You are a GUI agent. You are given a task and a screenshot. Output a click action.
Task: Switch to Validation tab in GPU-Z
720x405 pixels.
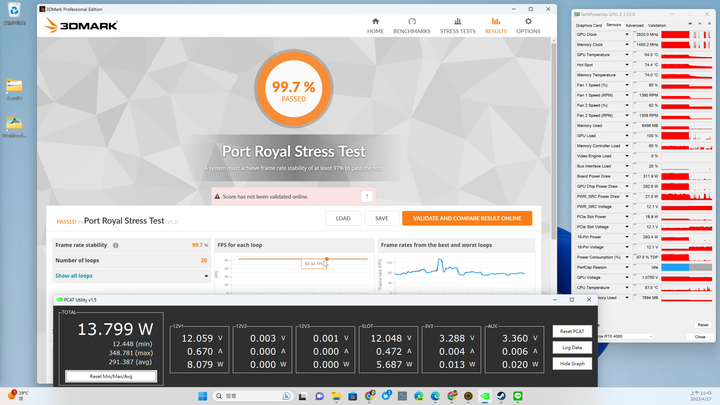click(657, 25)
